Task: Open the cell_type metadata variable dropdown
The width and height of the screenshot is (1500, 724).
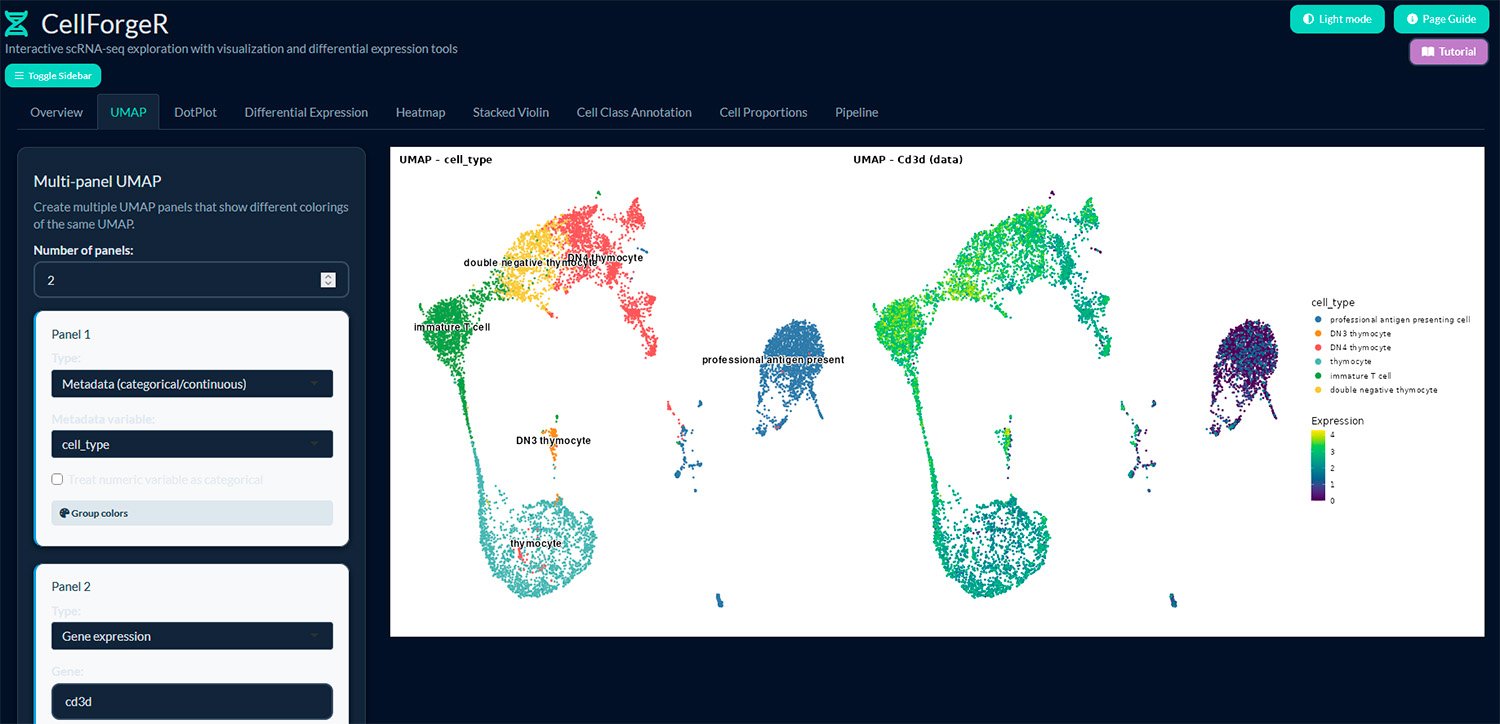Action: tap(192, 444)
